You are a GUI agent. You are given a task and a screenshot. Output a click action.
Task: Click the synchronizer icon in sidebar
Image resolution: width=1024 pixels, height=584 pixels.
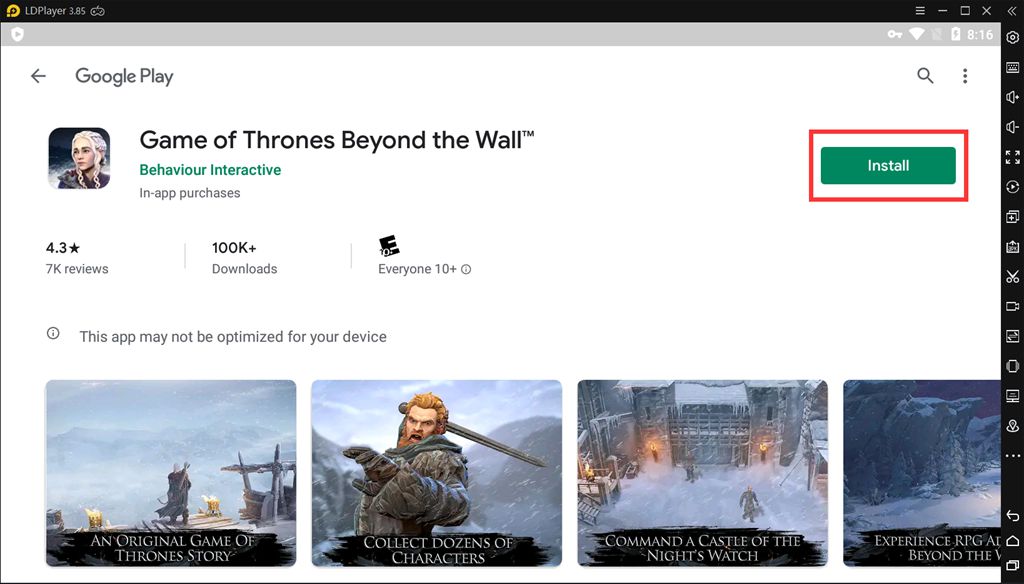1012,336
